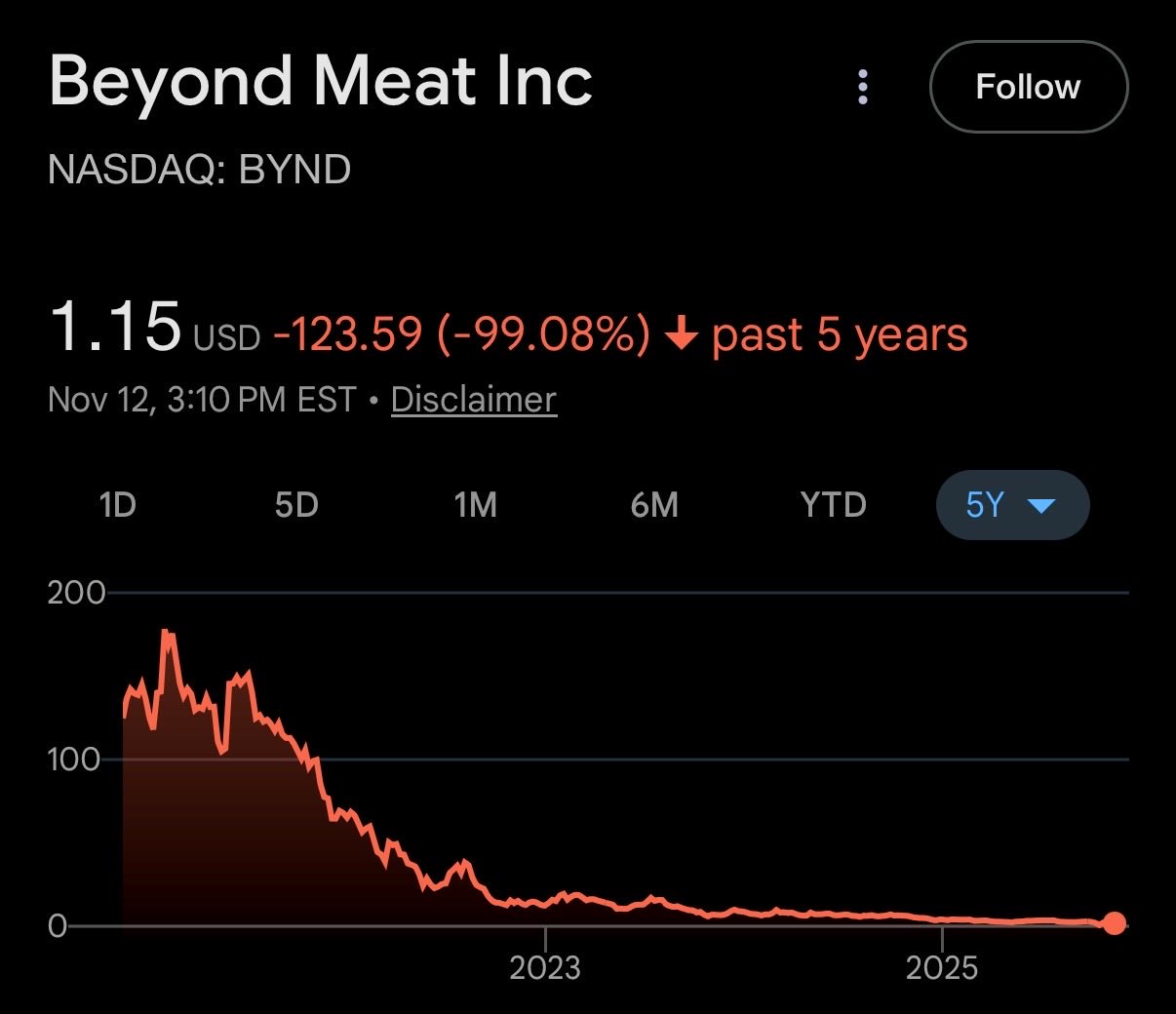Click the 2023 x-axis label
The height and width of the screenshot is (1014, 1176).
pos(545,968)
